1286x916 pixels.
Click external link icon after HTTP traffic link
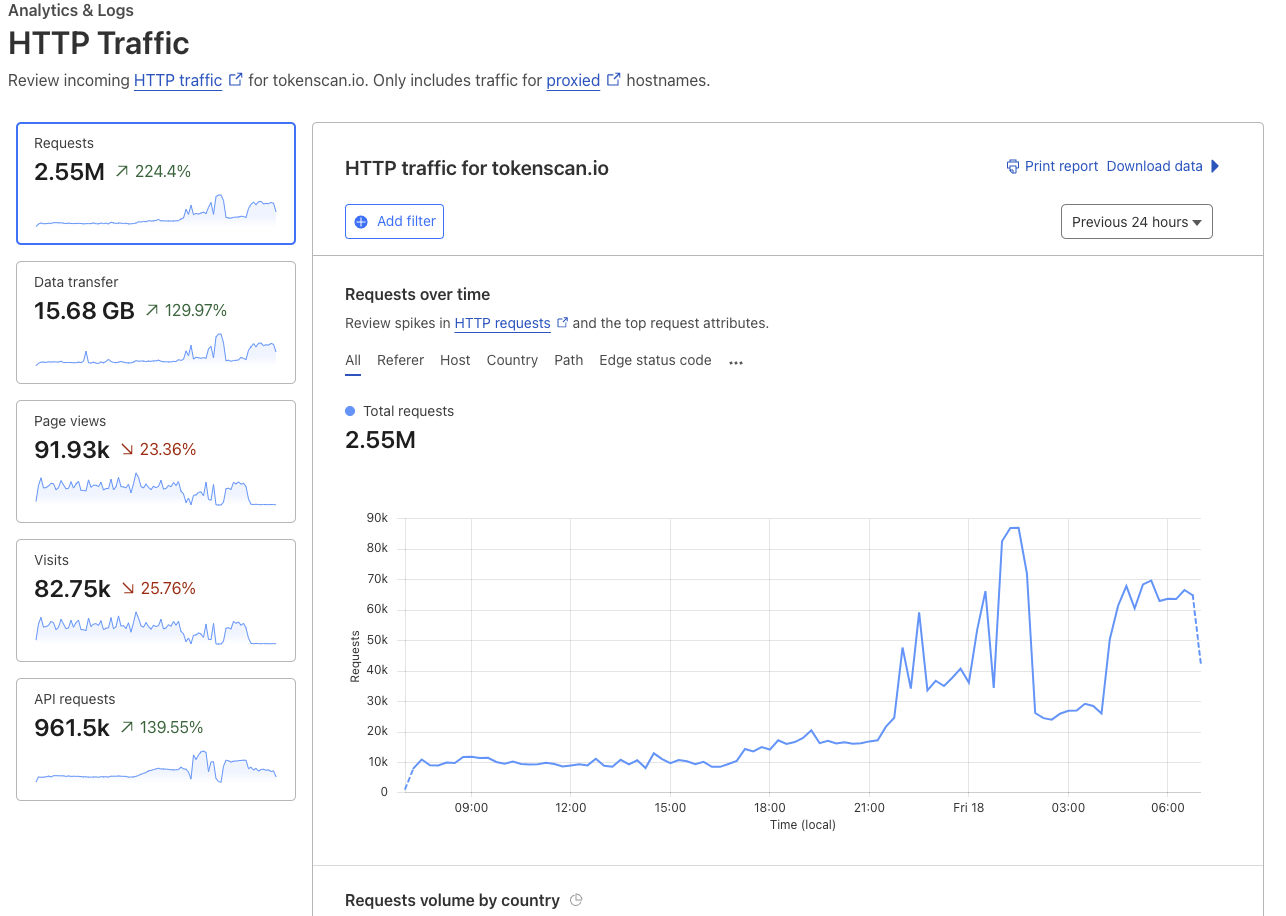pos(236,80)
